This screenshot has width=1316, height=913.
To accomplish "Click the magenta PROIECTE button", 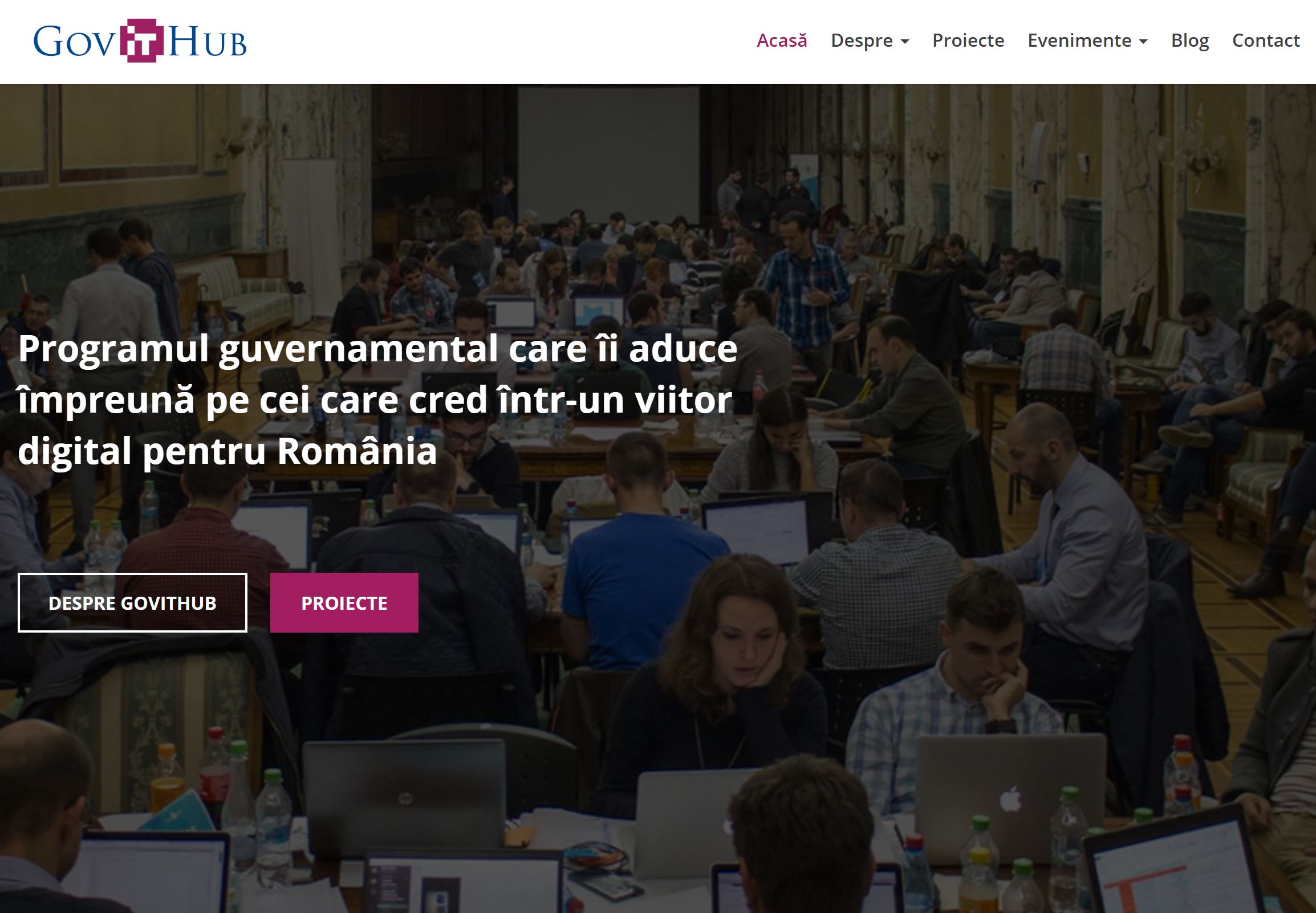I will tap(344, 603).
